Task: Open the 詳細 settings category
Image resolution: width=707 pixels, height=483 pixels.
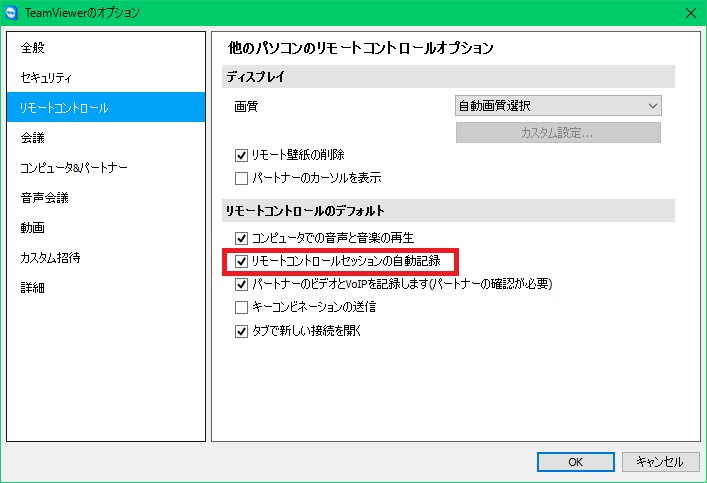Action: pyautogui.click(x=106, y=287)
